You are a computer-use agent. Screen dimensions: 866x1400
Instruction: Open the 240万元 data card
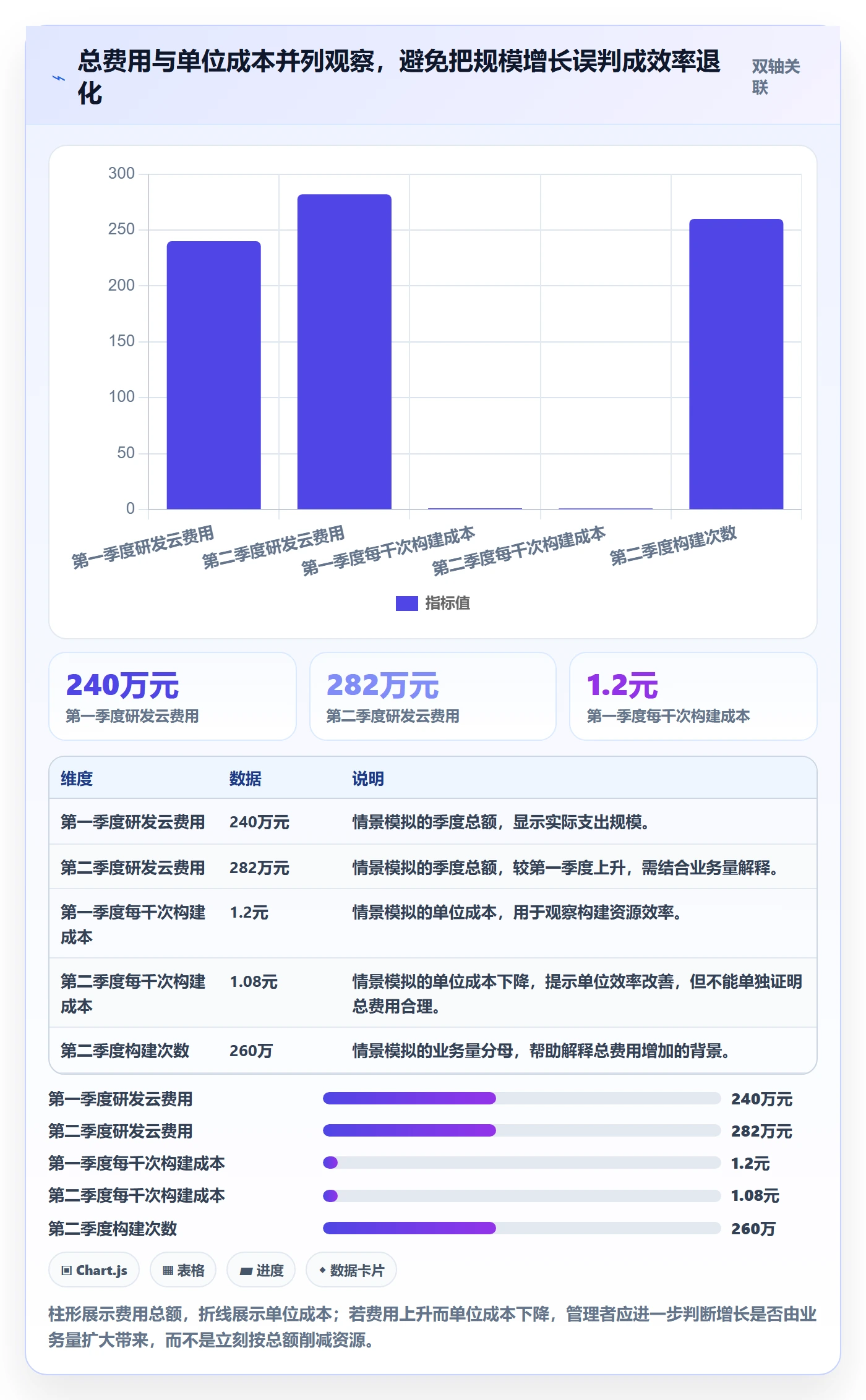(x=173, y=696)
